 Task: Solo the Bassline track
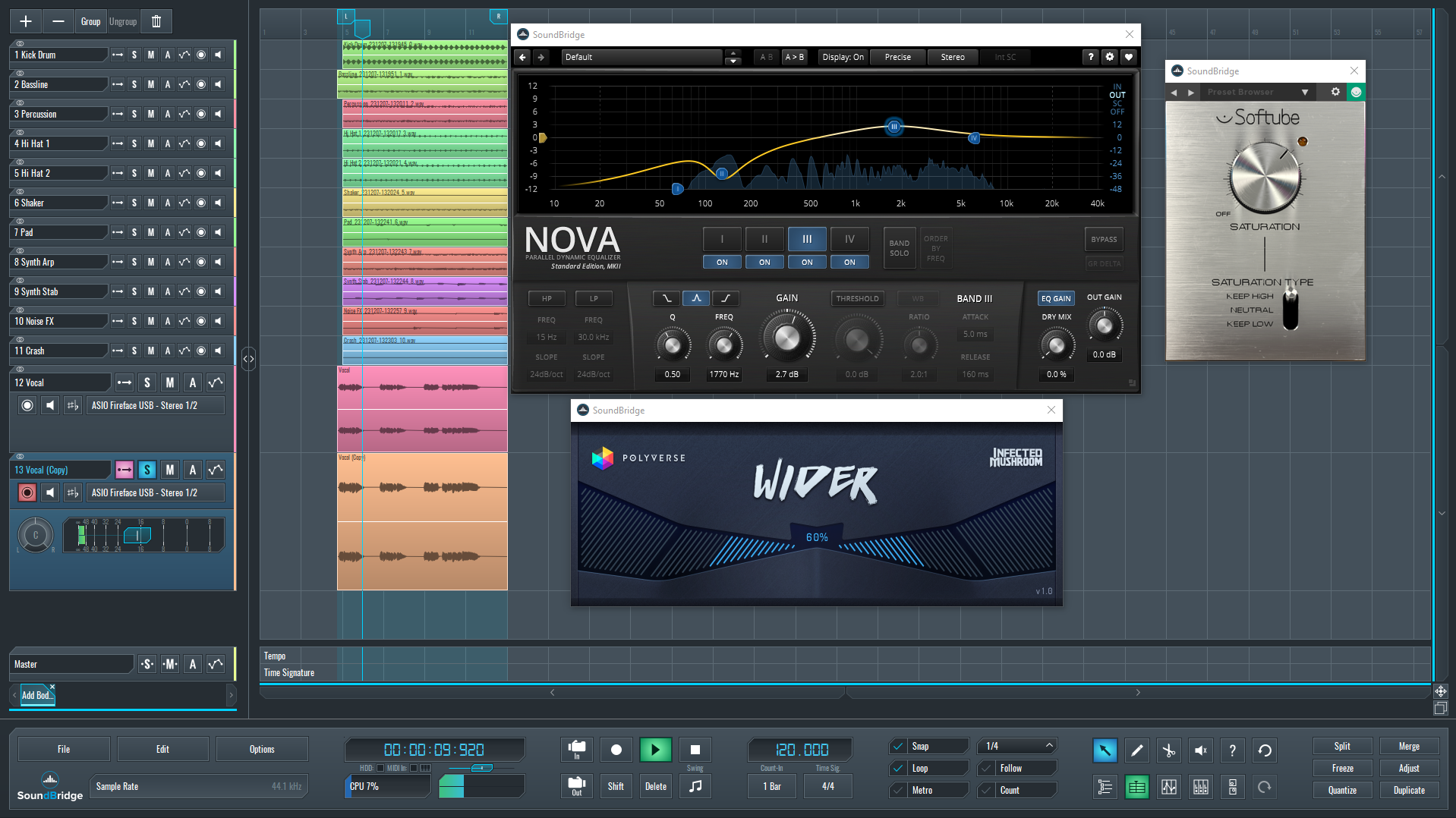click(134, 84)
